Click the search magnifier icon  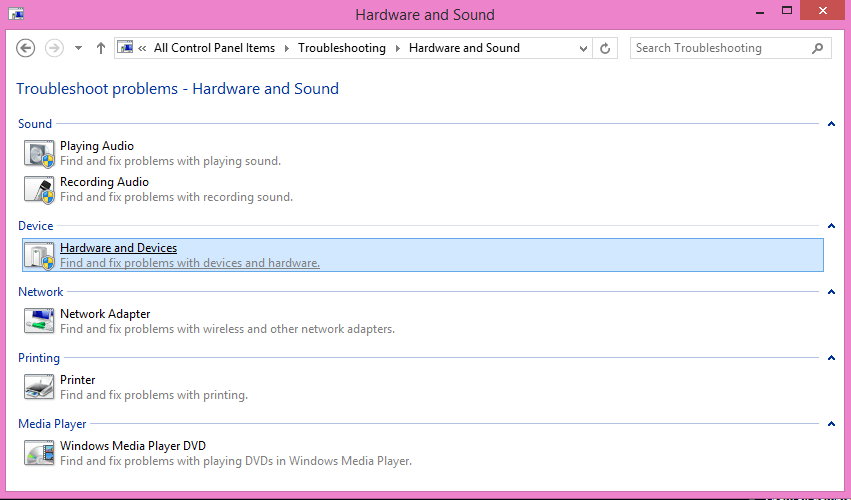click(x=817, y=48)
